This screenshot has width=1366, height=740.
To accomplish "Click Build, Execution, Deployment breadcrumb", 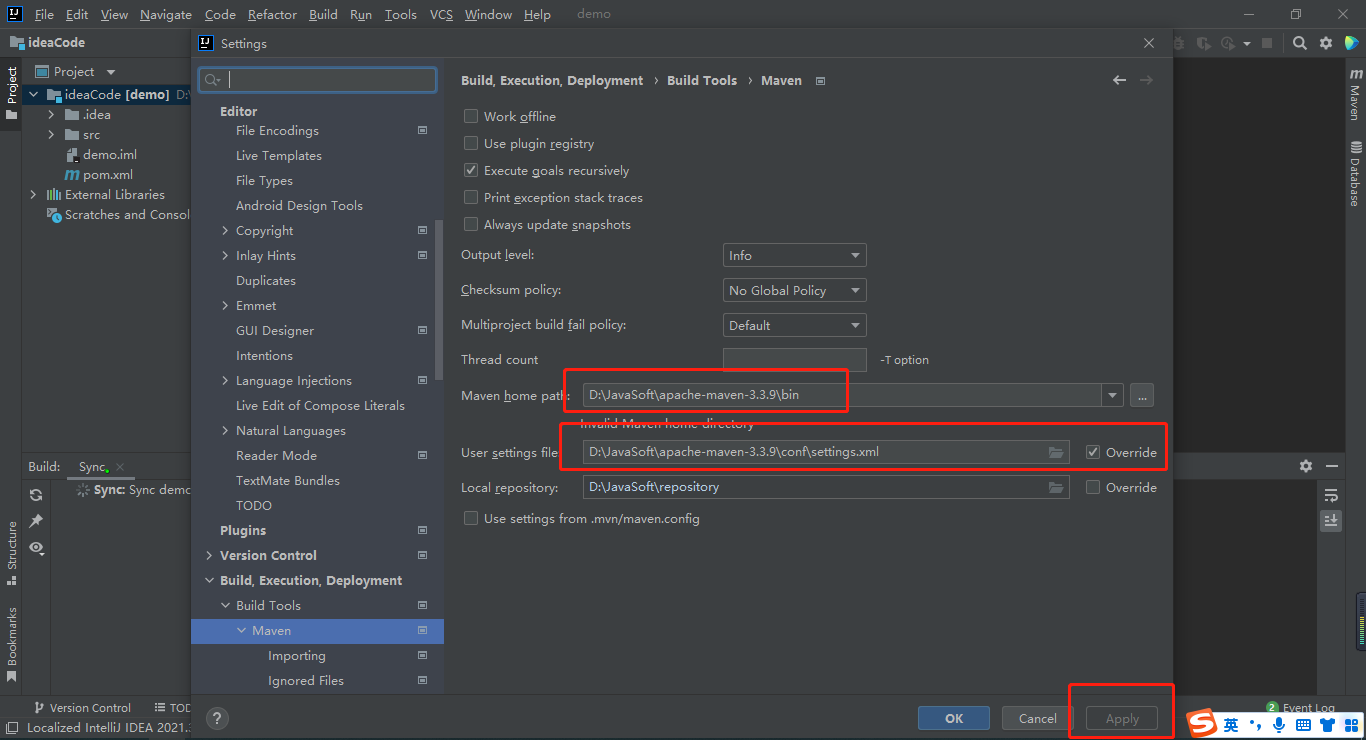I will click(x=552, y=80).
